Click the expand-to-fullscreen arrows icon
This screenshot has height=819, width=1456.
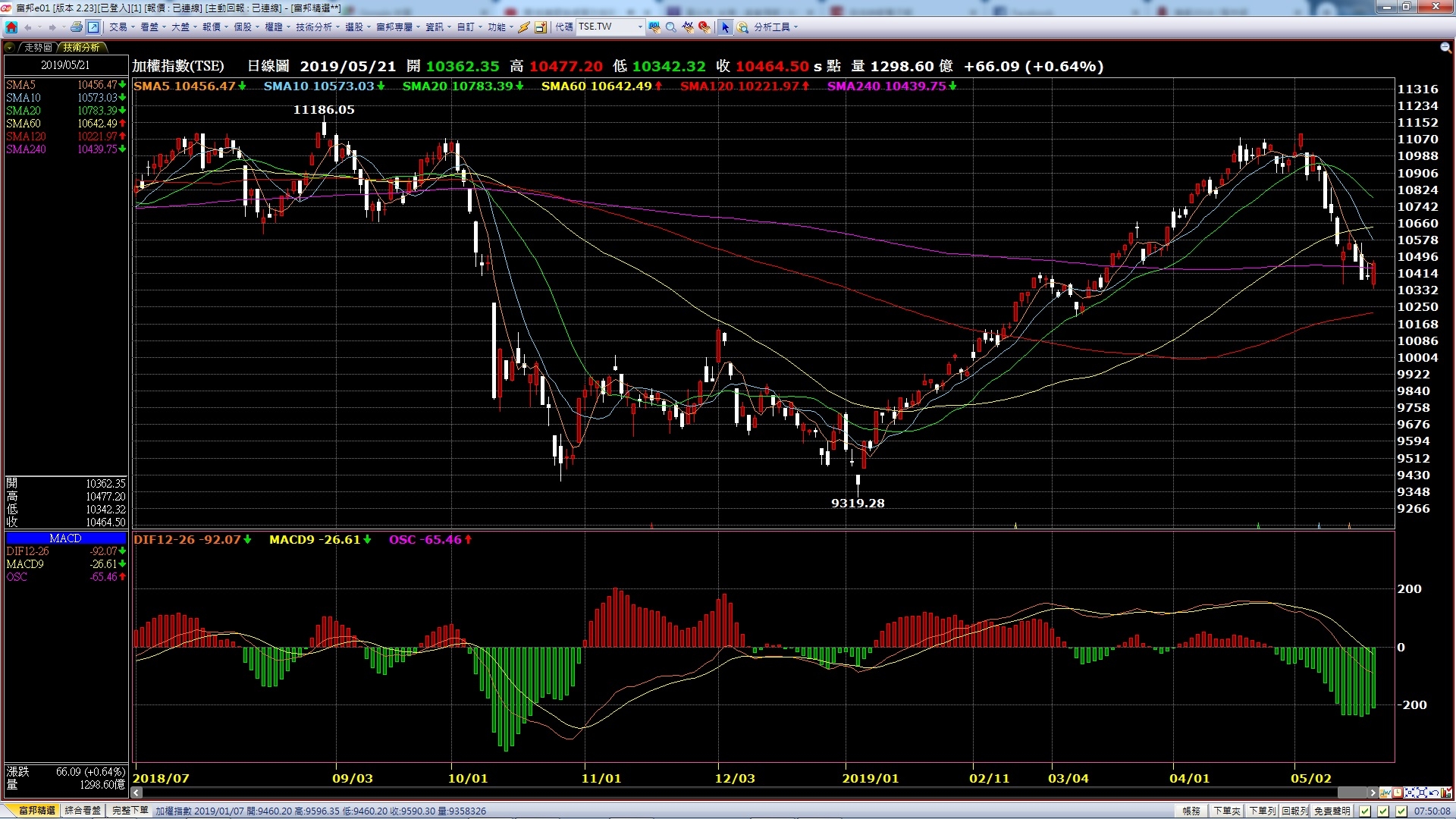(1422, 792)
